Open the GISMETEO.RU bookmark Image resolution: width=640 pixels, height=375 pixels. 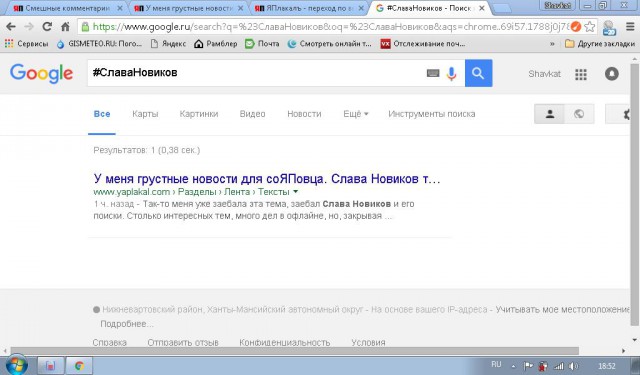coord(99,44)
